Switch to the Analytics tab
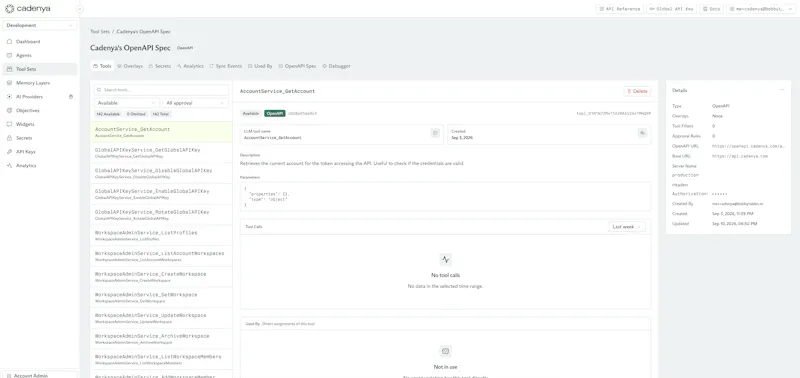800x378 pixels. (190, 66)
